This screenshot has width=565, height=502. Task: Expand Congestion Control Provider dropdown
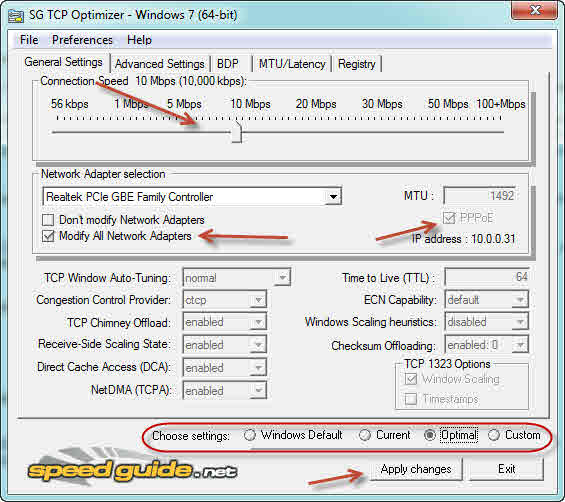[258, 300]
